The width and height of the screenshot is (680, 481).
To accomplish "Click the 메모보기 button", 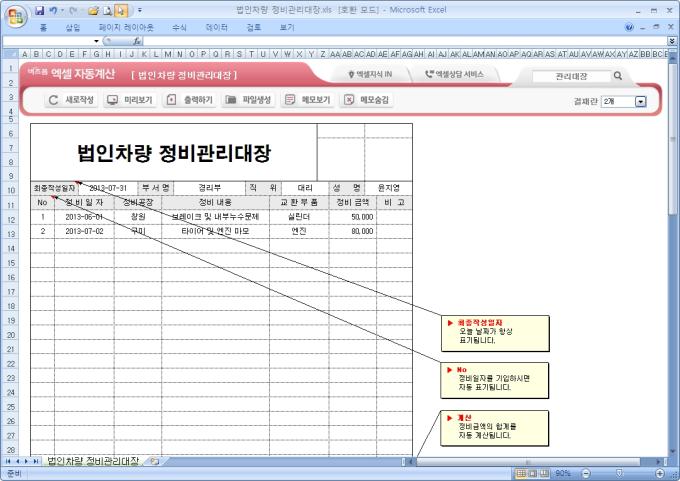I will (308, 100).
